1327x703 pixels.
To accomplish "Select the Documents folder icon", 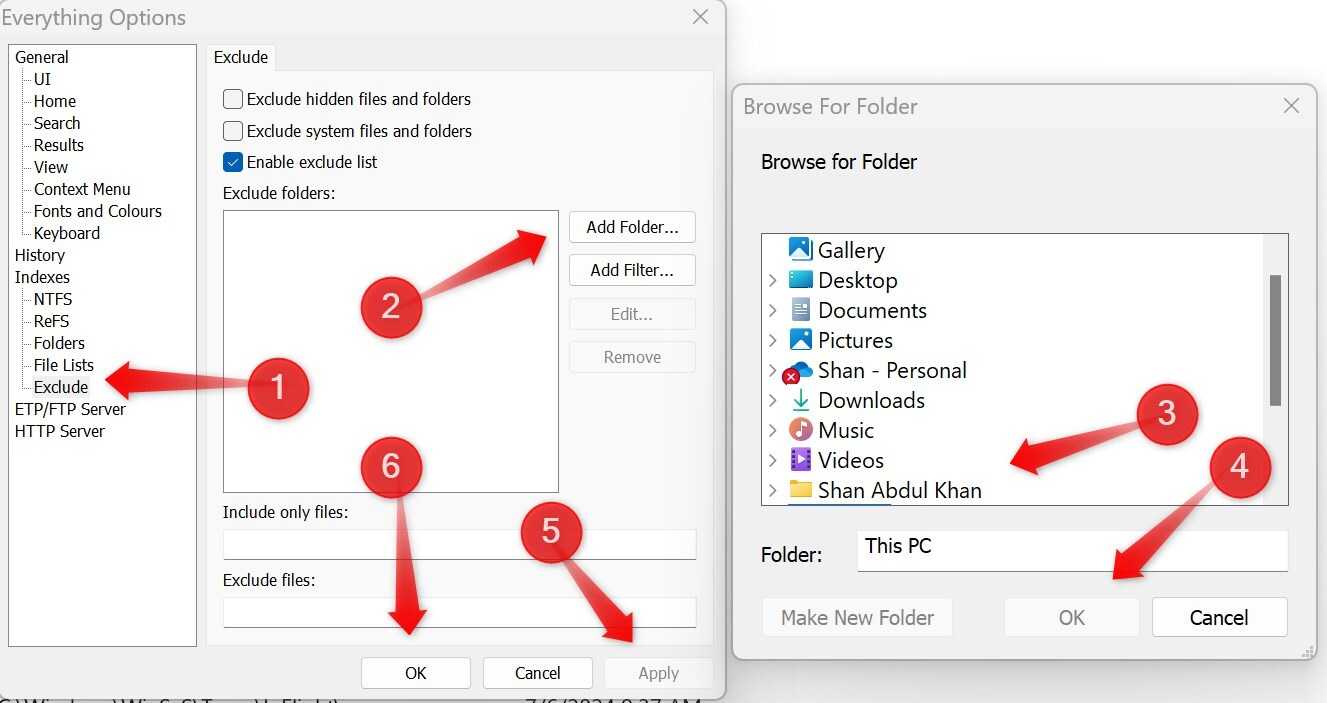I will click(x=801, y=310).
